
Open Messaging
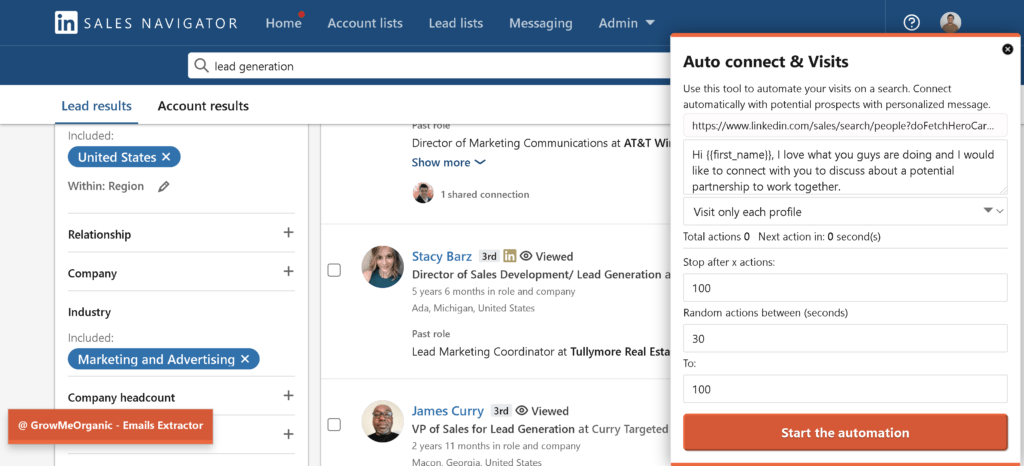click(541, 23)
